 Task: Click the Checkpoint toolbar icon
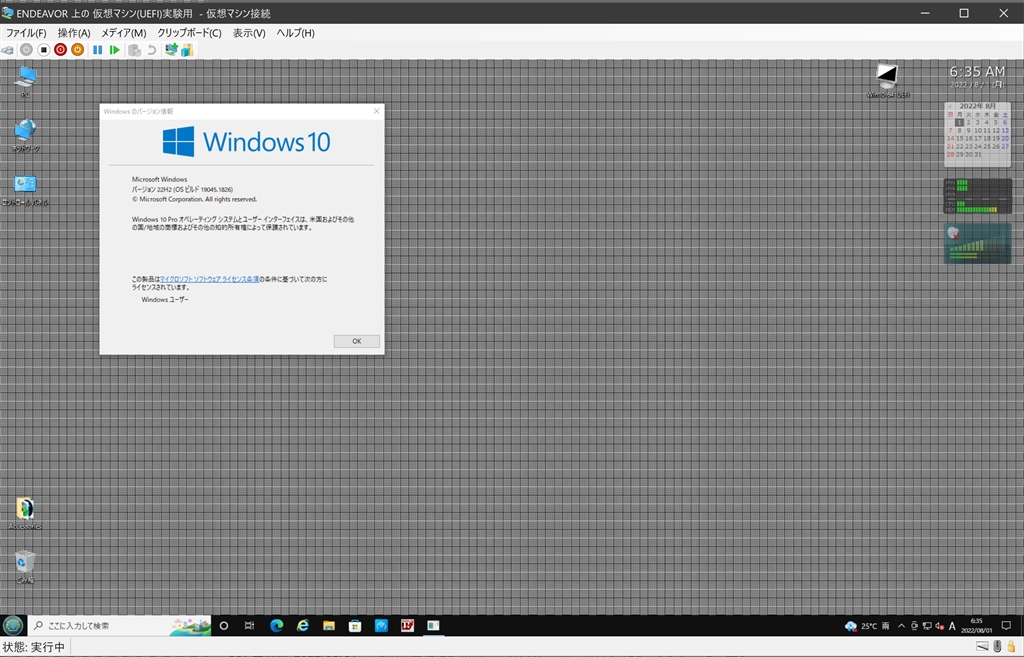click(135, 50)
